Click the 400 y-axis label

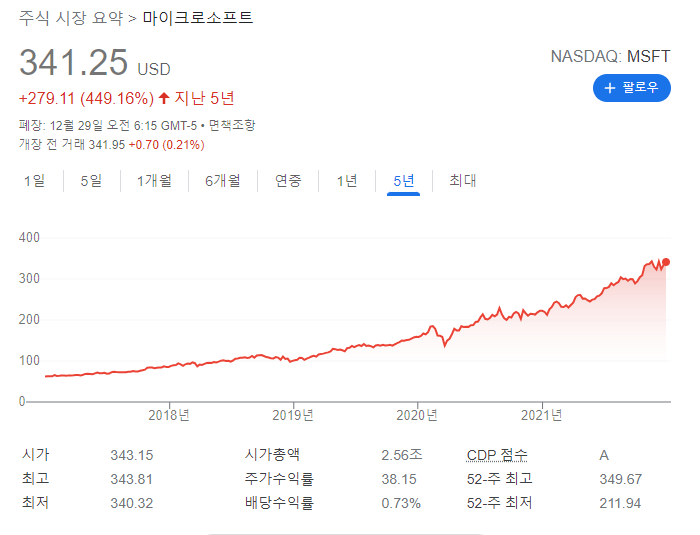[29, 237]
